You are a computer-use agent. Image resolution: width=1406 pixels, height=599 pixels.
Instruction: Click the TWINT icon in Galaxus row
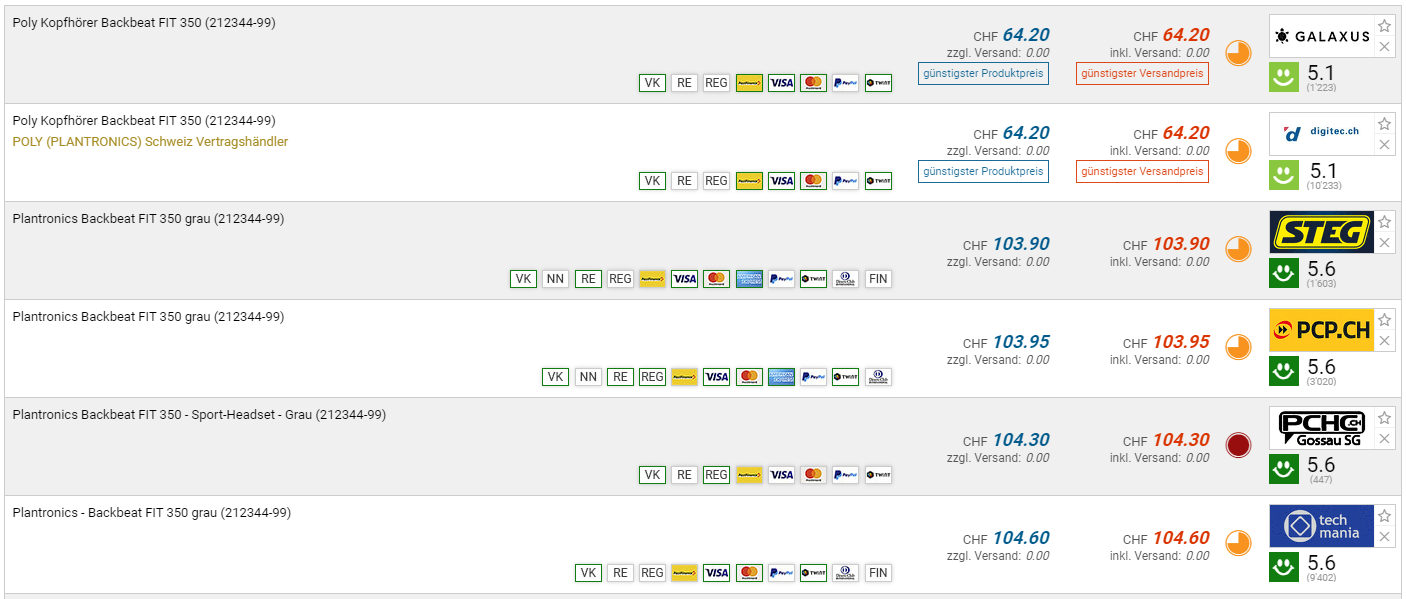pyautogui.click(x=878, y=83)
